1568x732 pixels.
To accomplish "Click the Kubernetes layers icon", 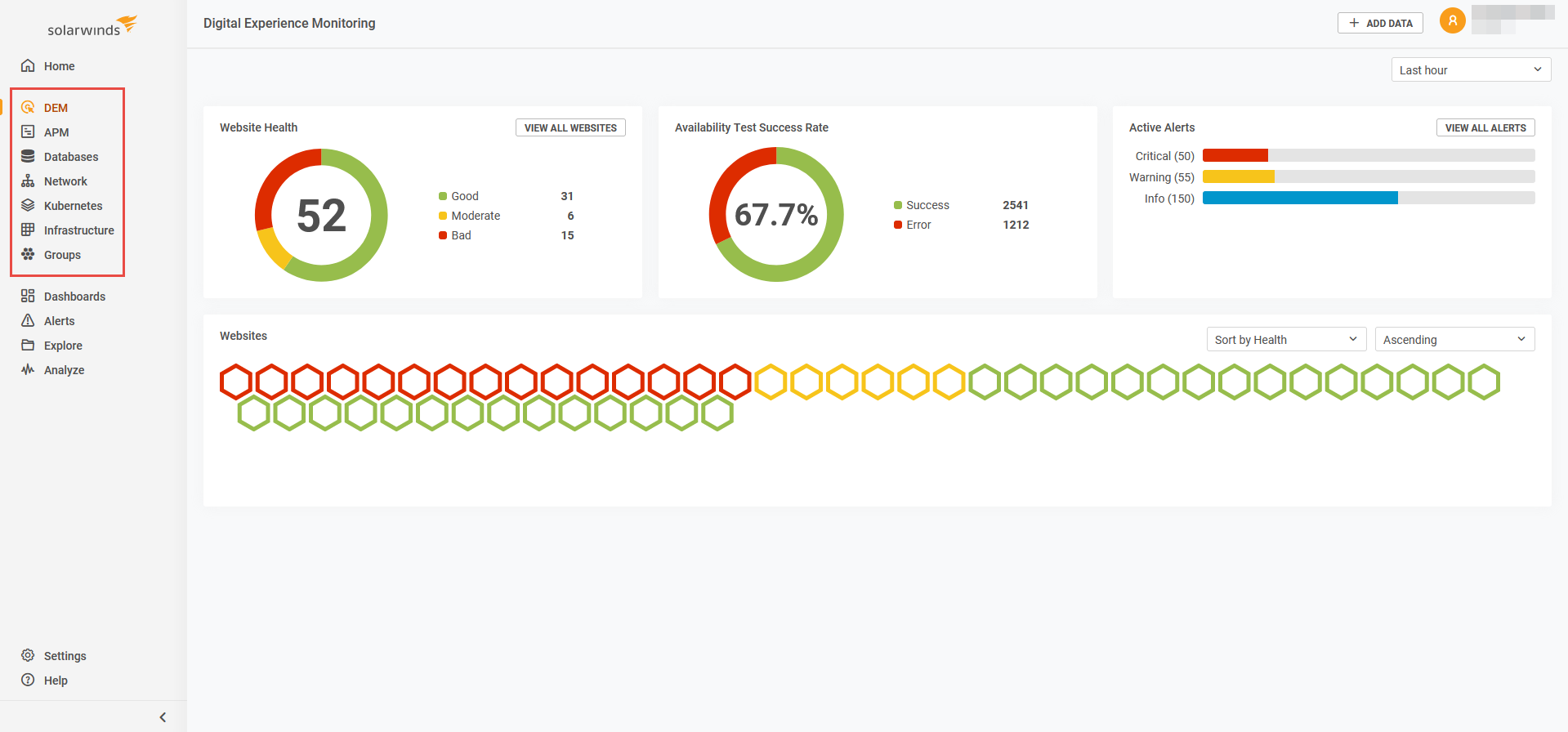I will [x=28, y=206].
